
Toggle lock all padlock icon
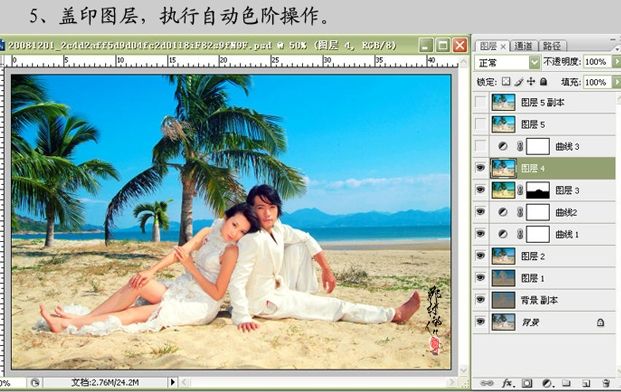click(543, 82)
